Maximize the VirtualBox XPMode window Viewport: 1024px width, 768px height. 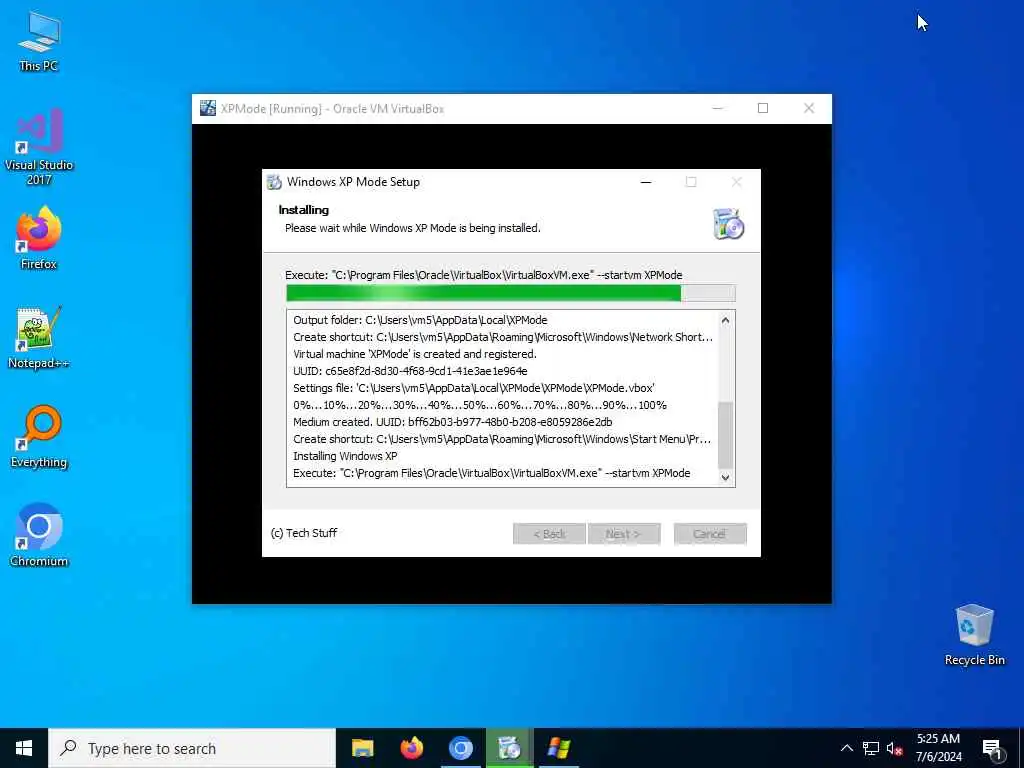[763, 108]
